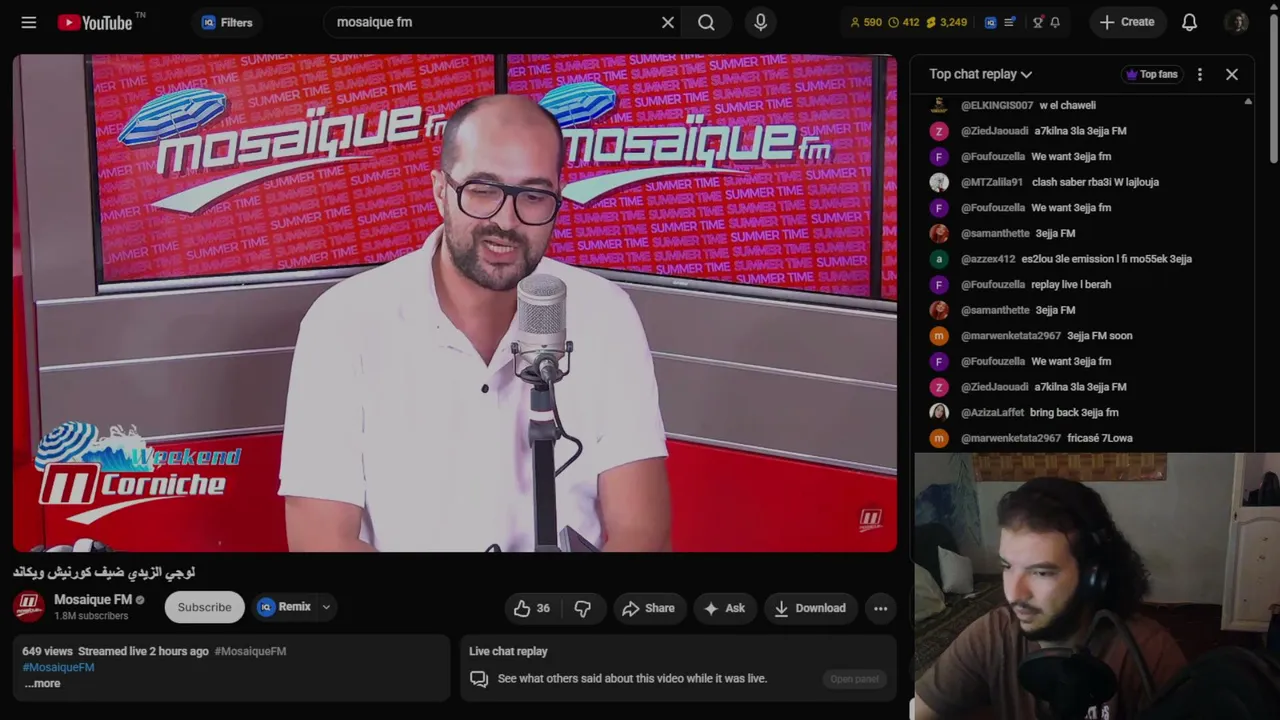Open the Top fans button

tap(1151, 74)
